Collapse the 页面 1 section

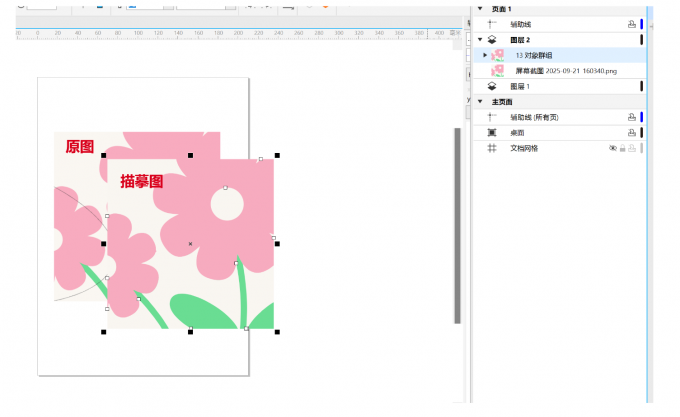479,8
